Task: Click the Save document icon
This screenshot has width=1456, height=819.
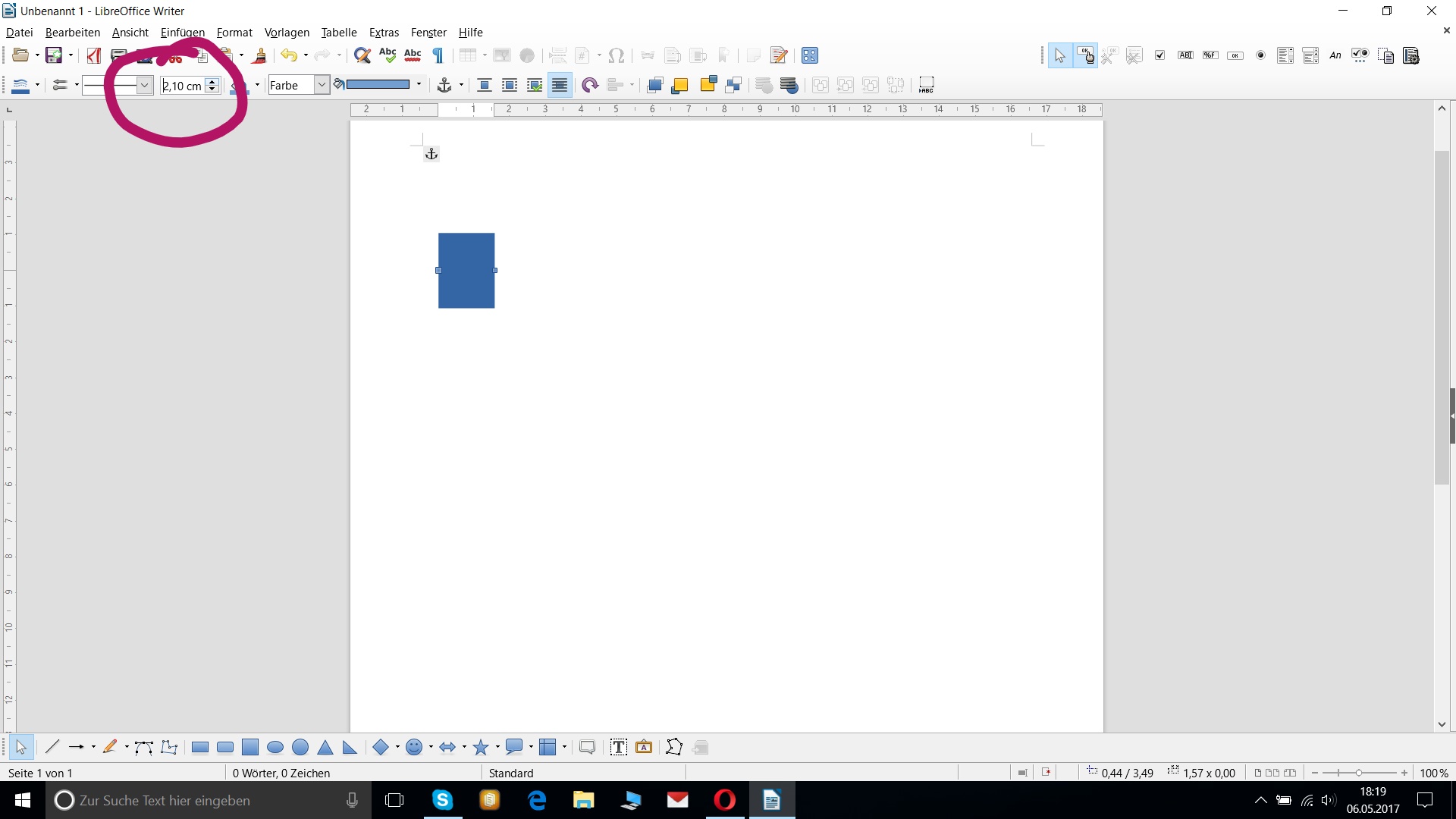Action: 54,55
